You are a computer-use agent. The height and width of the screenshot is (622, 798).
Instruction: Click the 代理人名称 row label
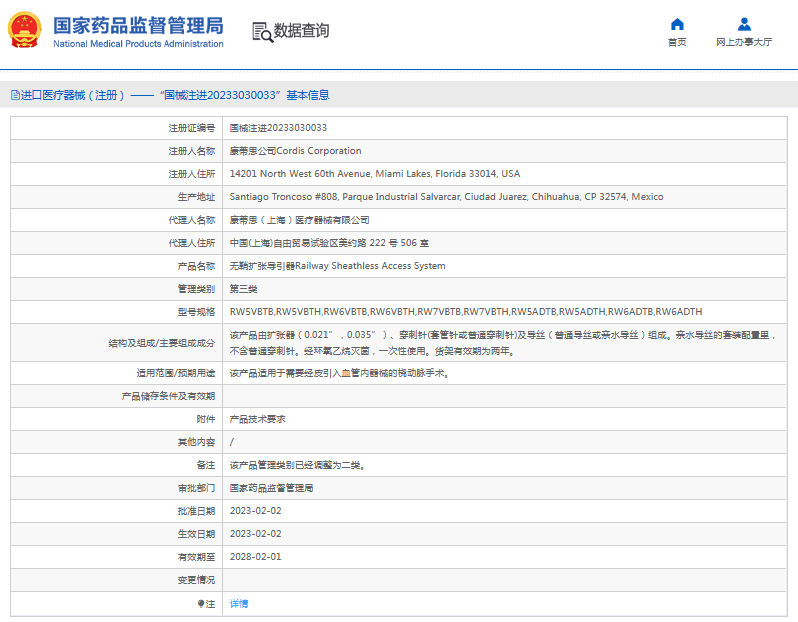[x=192, y=220]
